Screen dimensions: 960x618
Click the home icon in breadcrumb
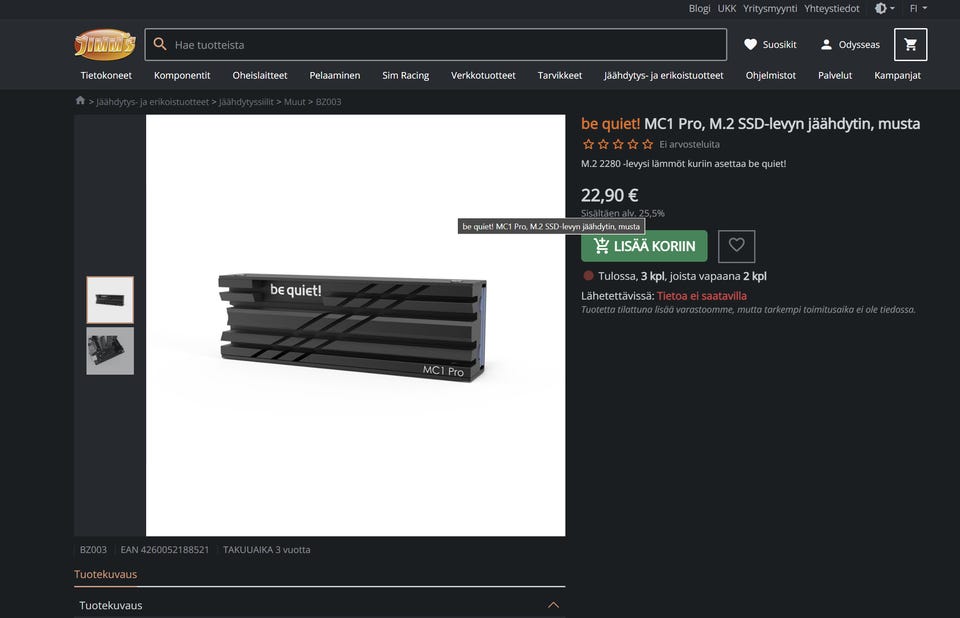pyautogui.click(x=80, y=100)
